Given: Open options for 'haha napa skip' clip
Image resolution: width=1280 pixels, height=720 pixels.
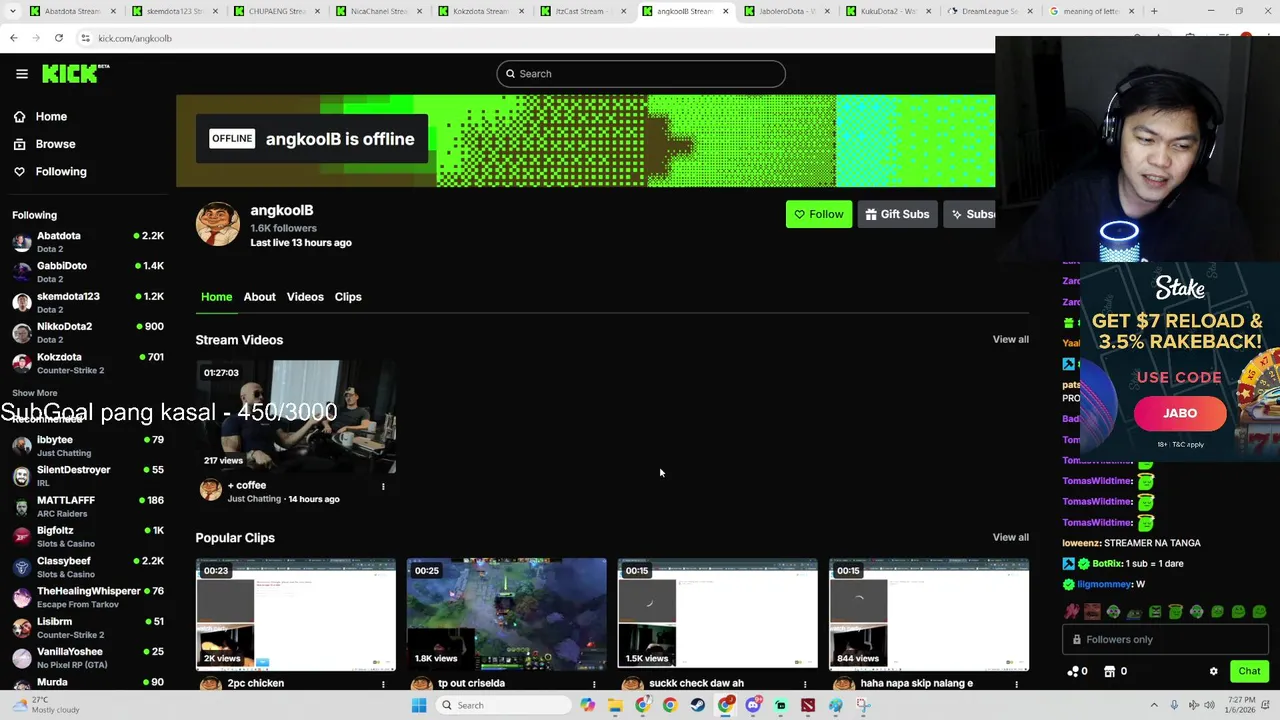Looking at the screenshot, I should 1016,685.
